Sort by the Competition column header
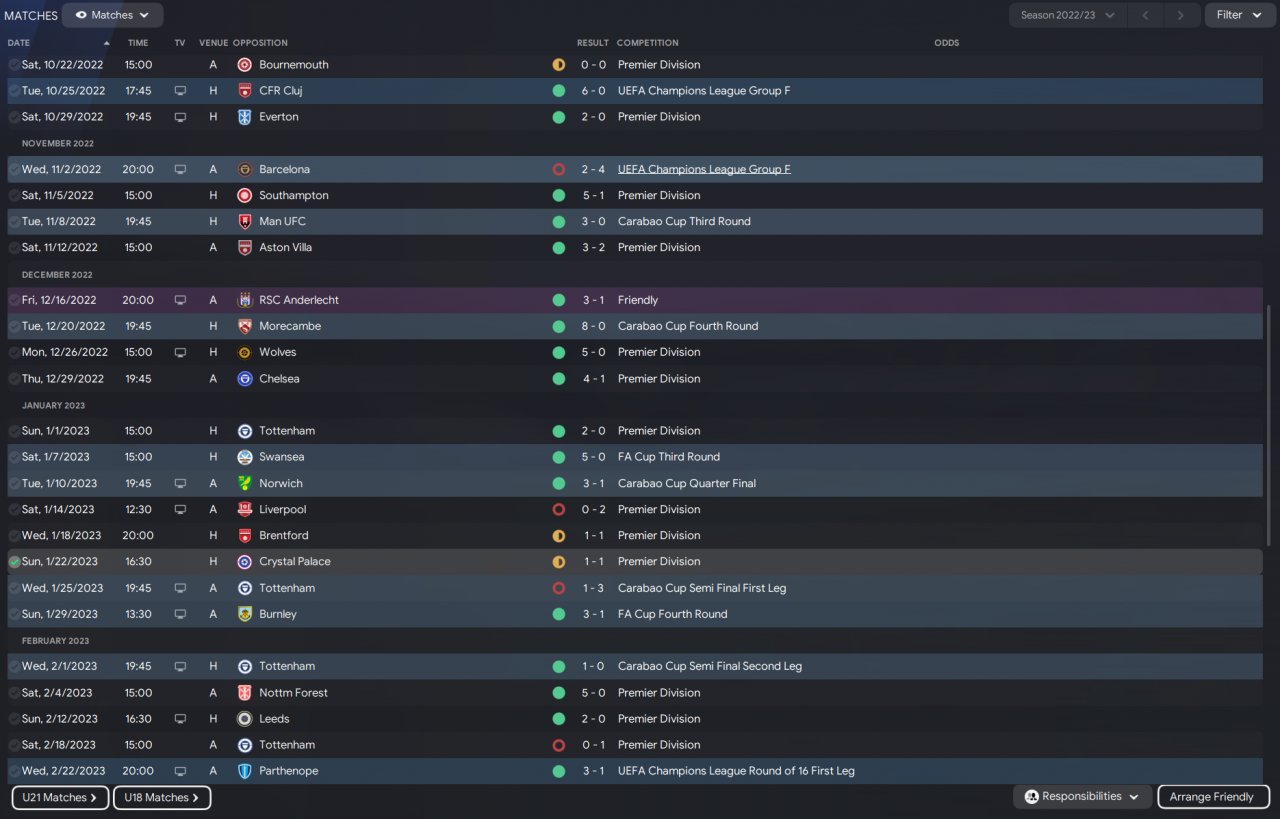This screenshot has height=819, width=1280. point(647,43)
